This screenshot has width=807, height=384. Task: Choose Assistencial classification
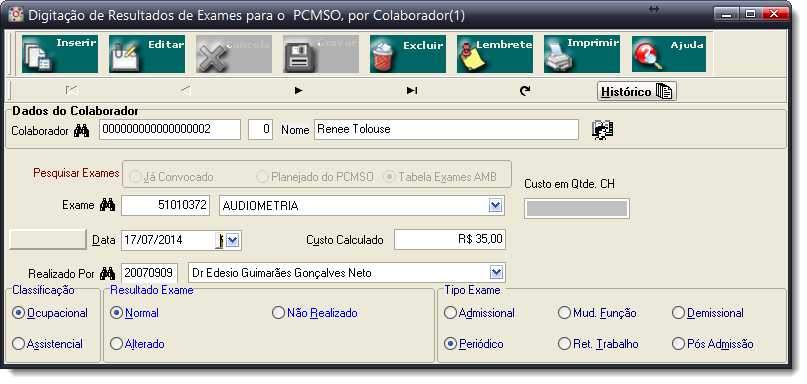click(48, 344)
